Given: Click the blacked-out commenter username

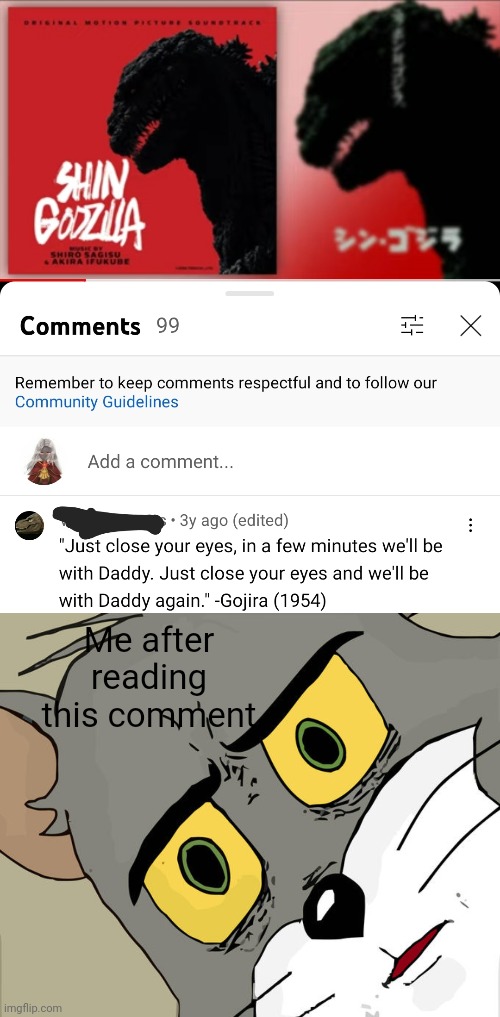Looking at the screenshot, I should 110,521.
